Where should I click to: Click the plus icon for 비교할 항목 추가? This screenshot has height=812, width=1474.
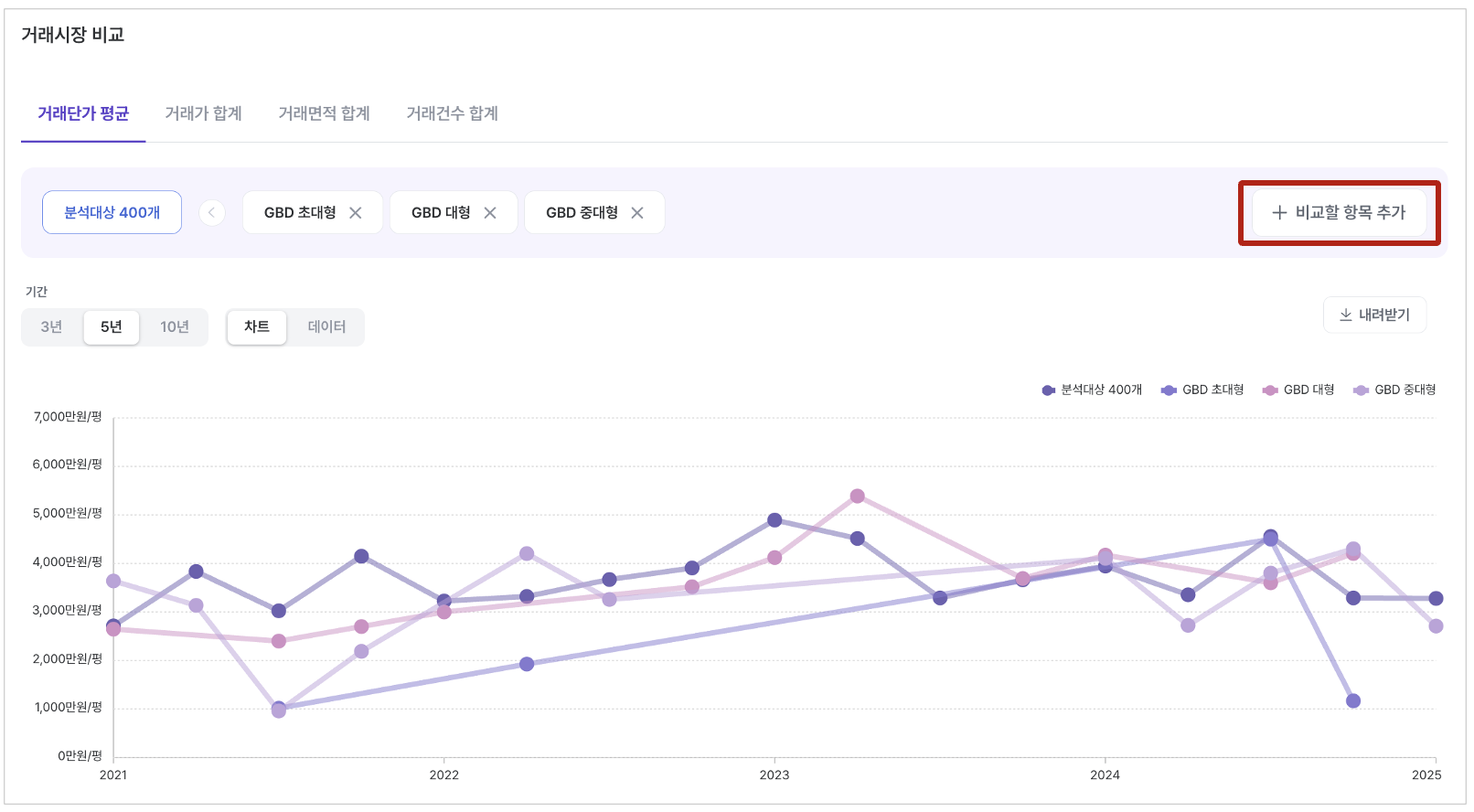(x=1279, y=213)
